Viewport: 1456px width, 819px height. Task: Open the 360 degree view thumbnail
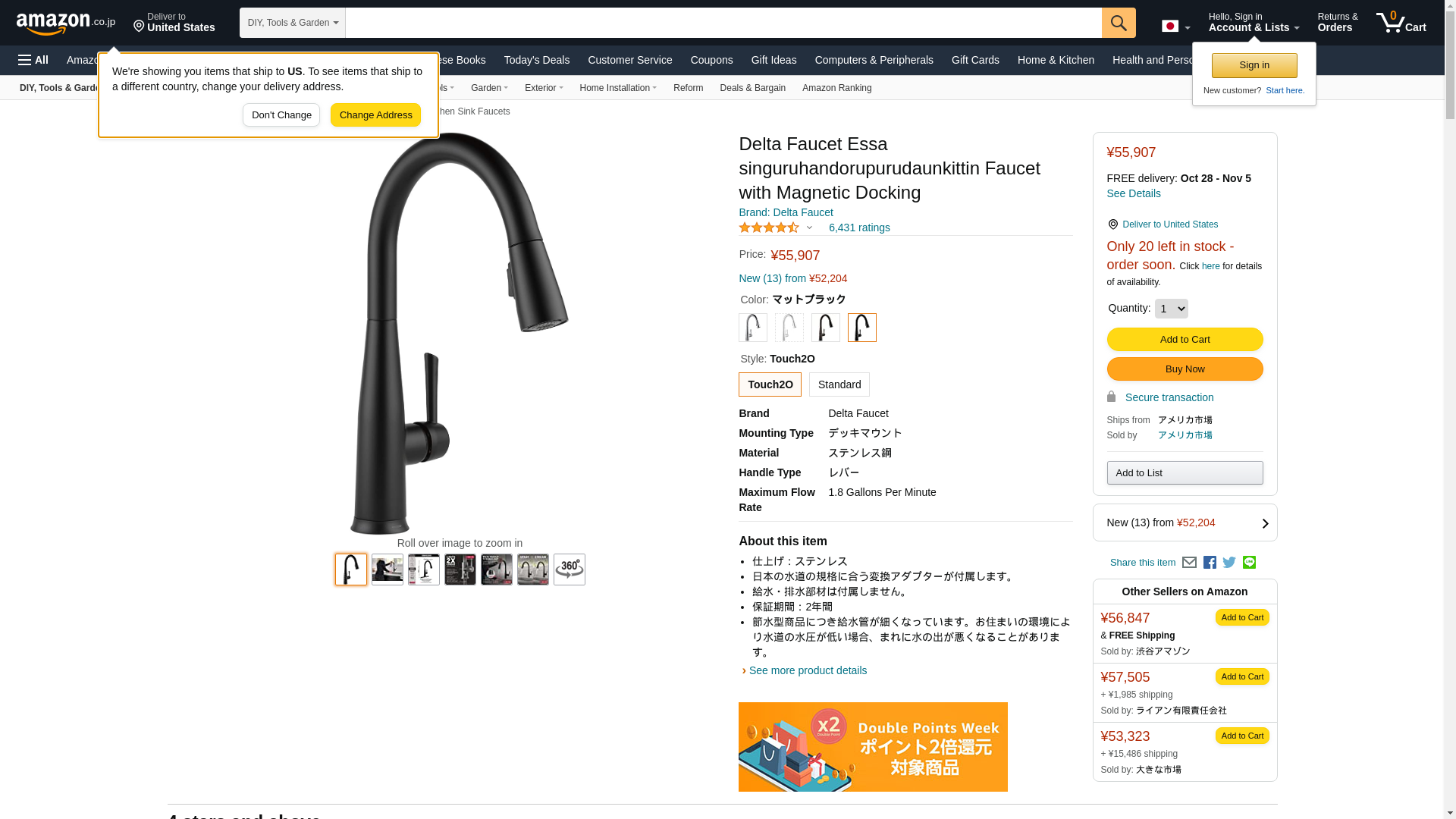click(569, 570)
